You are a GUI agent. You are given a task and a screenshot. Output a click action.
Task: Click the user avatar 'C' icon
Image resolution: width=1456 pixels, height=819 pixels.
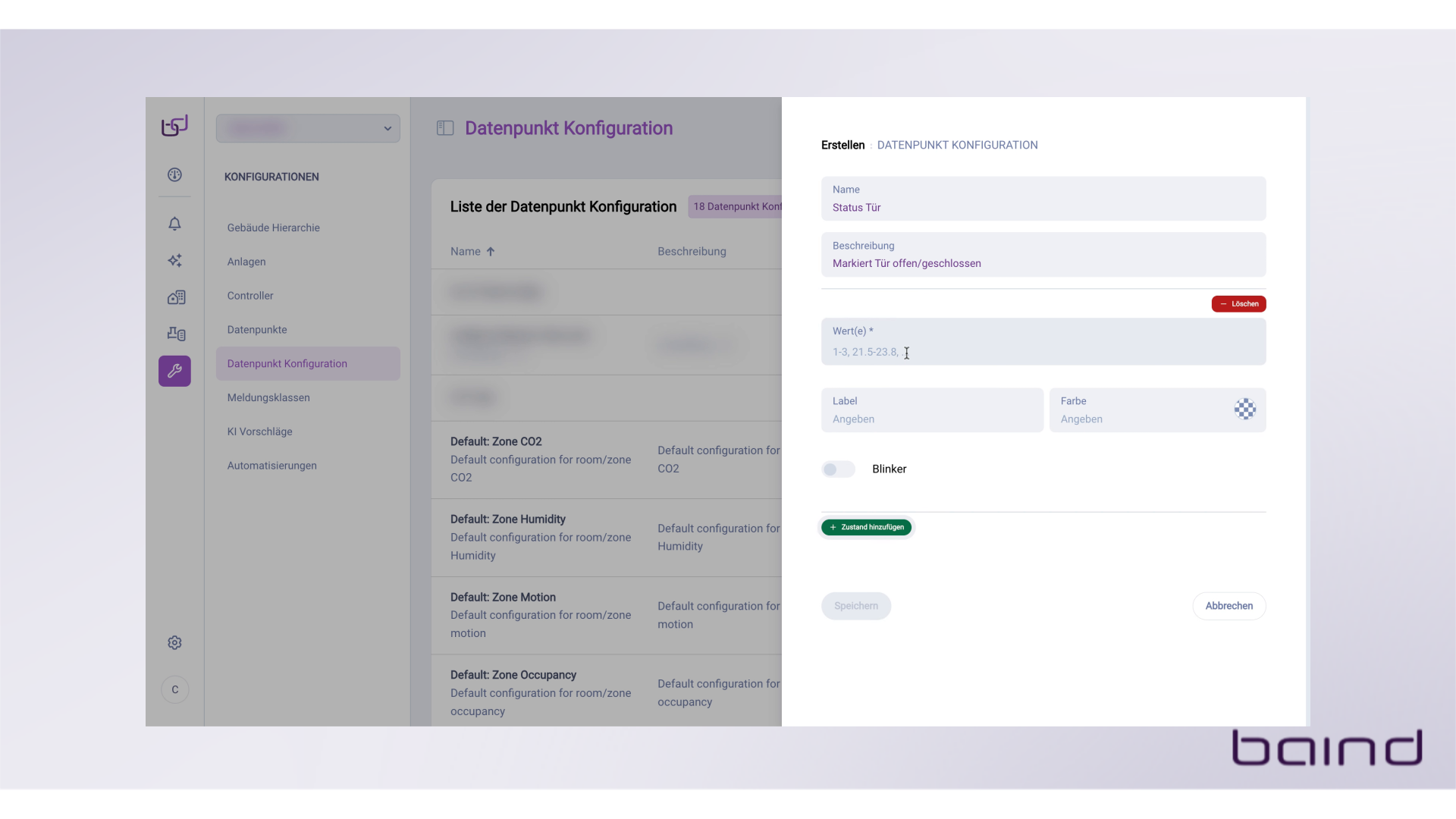pyautogui.click(x=174, y=690)
